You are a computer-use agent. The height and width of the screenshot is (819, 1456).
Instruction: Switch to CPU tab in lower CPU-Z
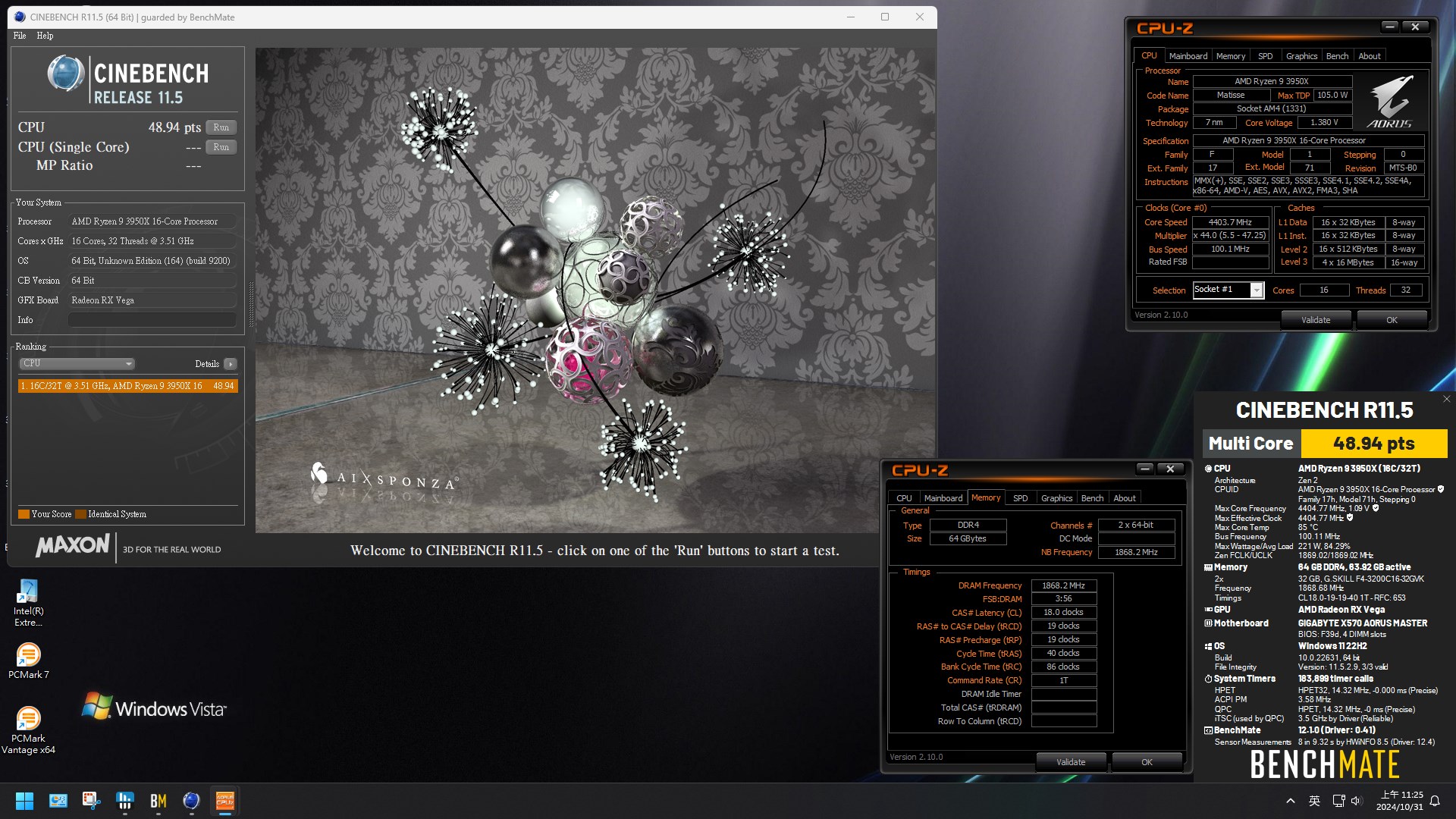click(904, 498)
